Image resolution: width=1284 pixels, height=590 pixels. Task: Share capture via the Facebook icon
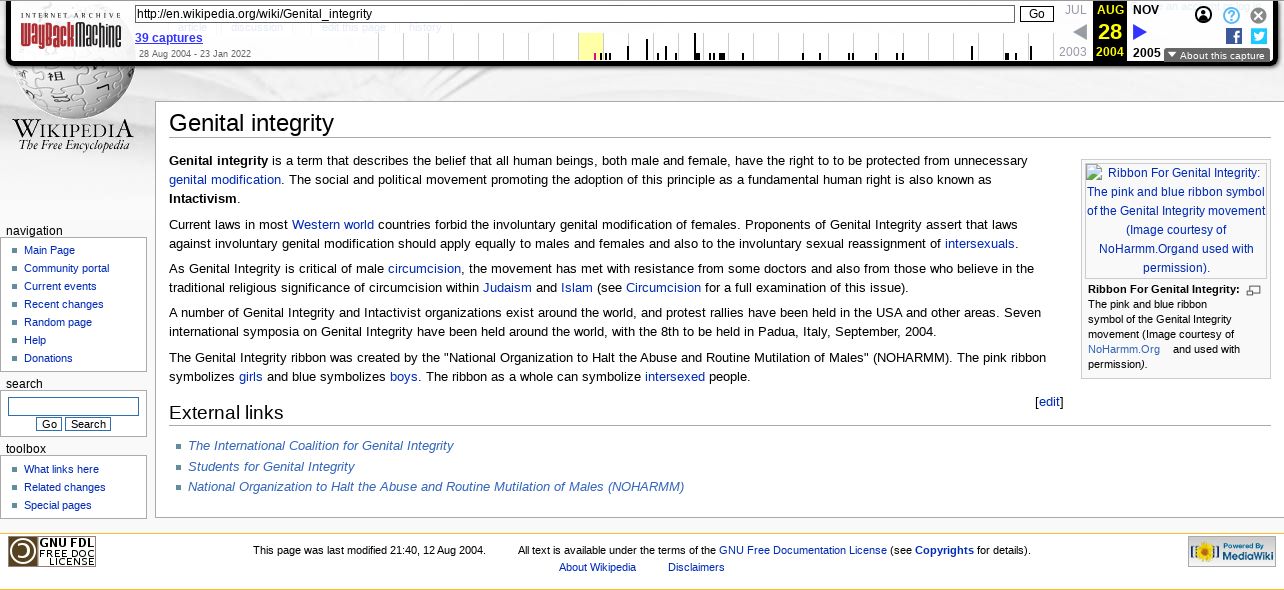[1233, 36]
